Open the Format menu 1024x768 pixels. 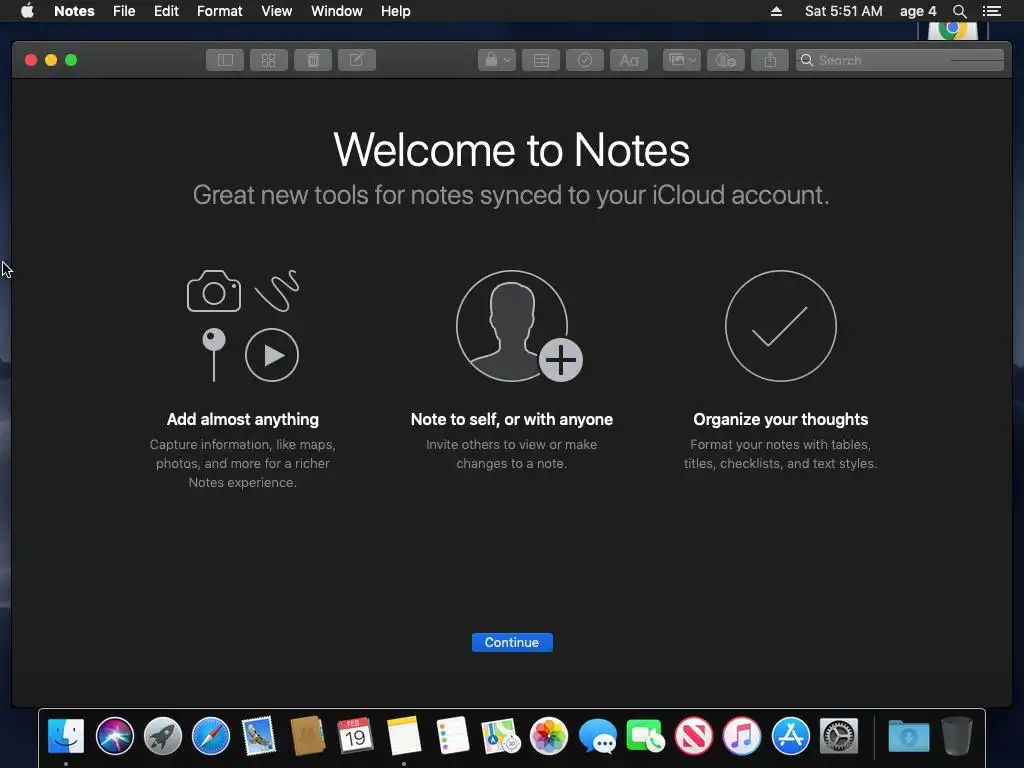pos(219,11)
